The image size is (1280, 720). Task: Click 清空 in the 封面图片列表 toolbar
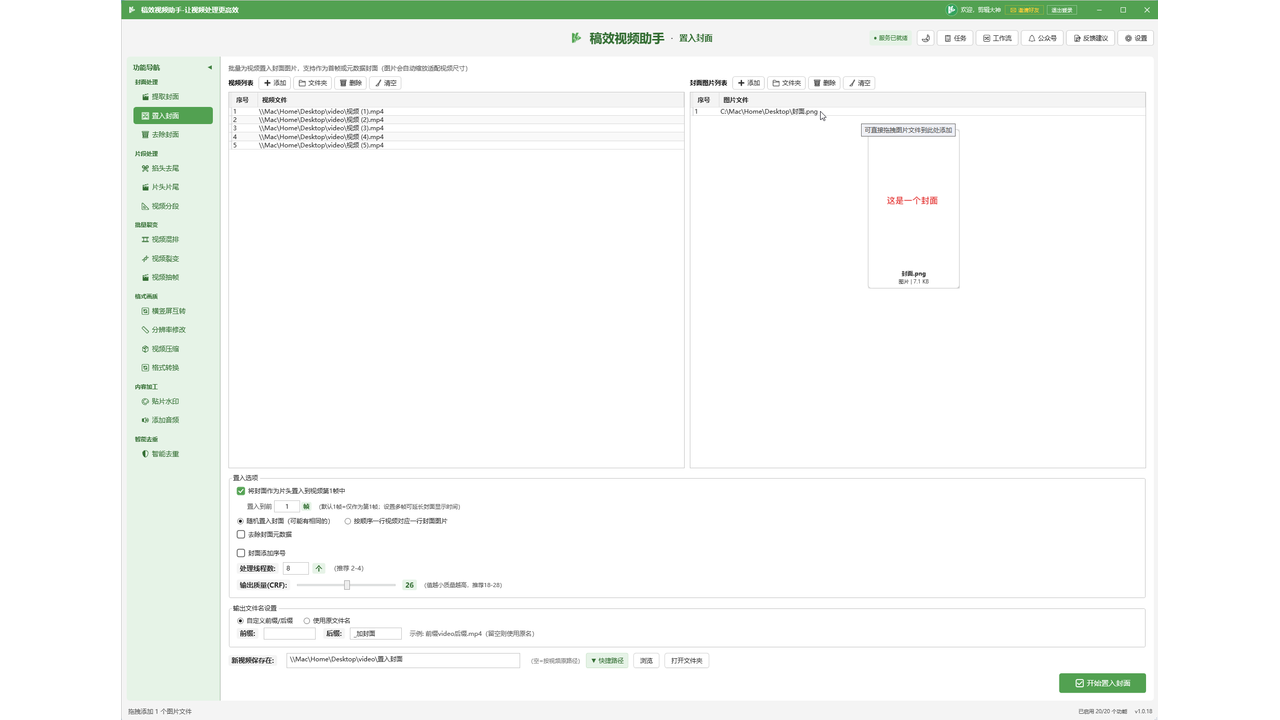[859, 83]
